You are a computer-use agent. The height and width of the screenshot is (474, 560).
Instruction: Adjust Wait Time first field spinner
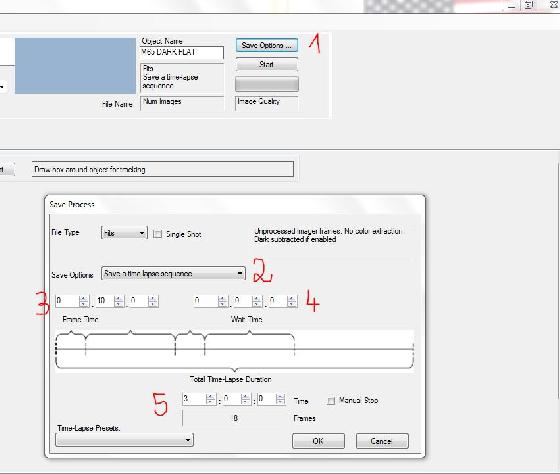point(211,301)
